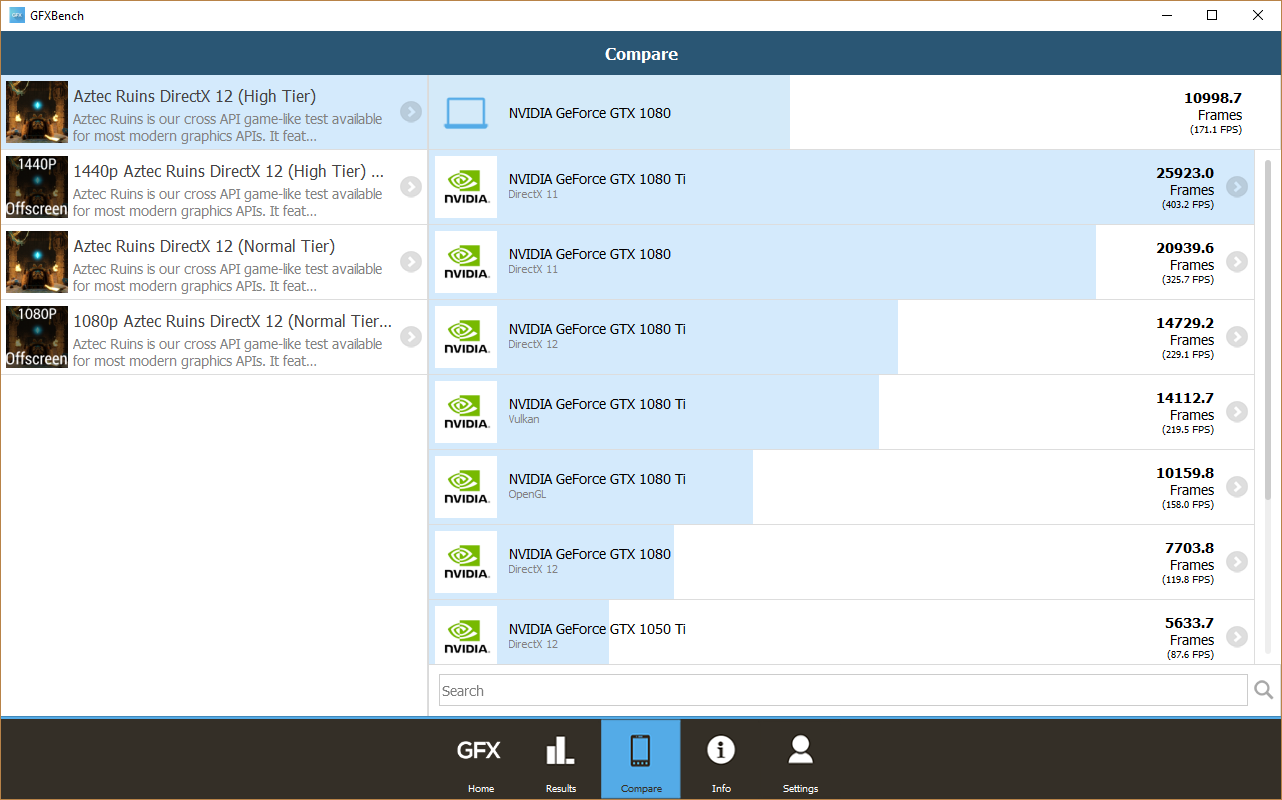1282x800 pixels.
Task: Expand Aztec Ruins Normal Tier arrow
Action: [411, 262]
